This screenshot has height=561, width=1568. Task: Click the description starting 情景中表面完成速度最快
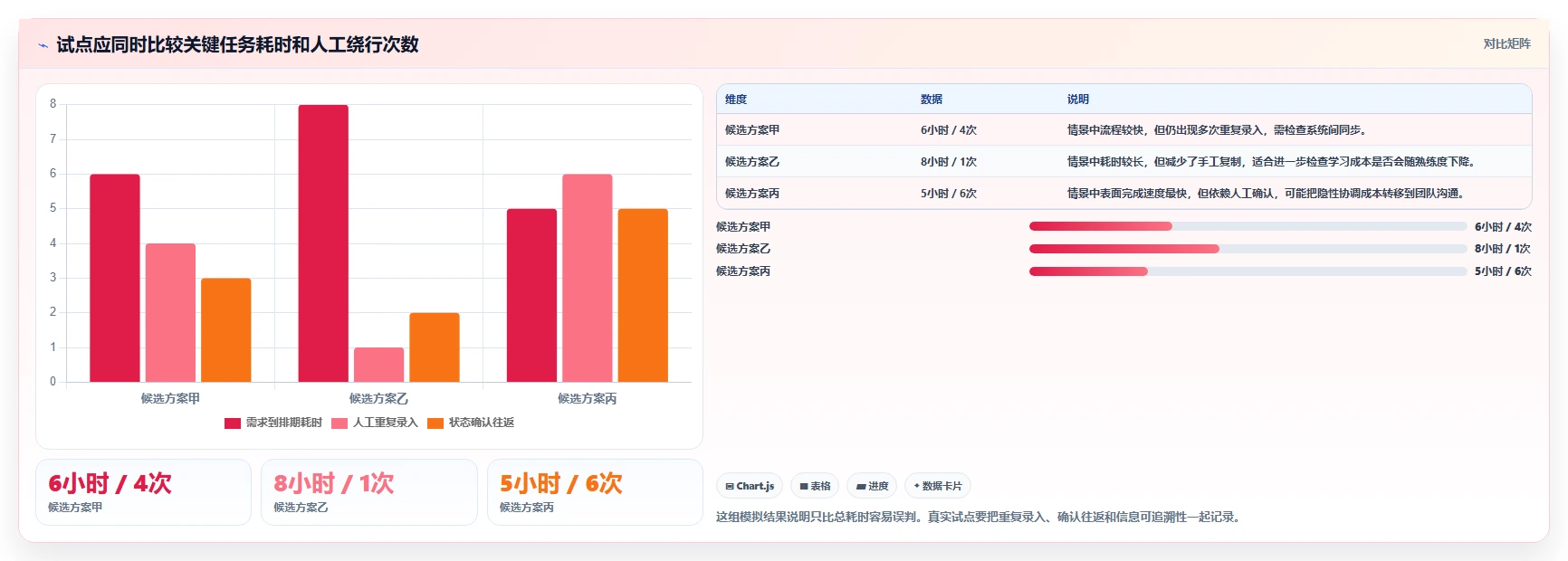click(1267, 194)
